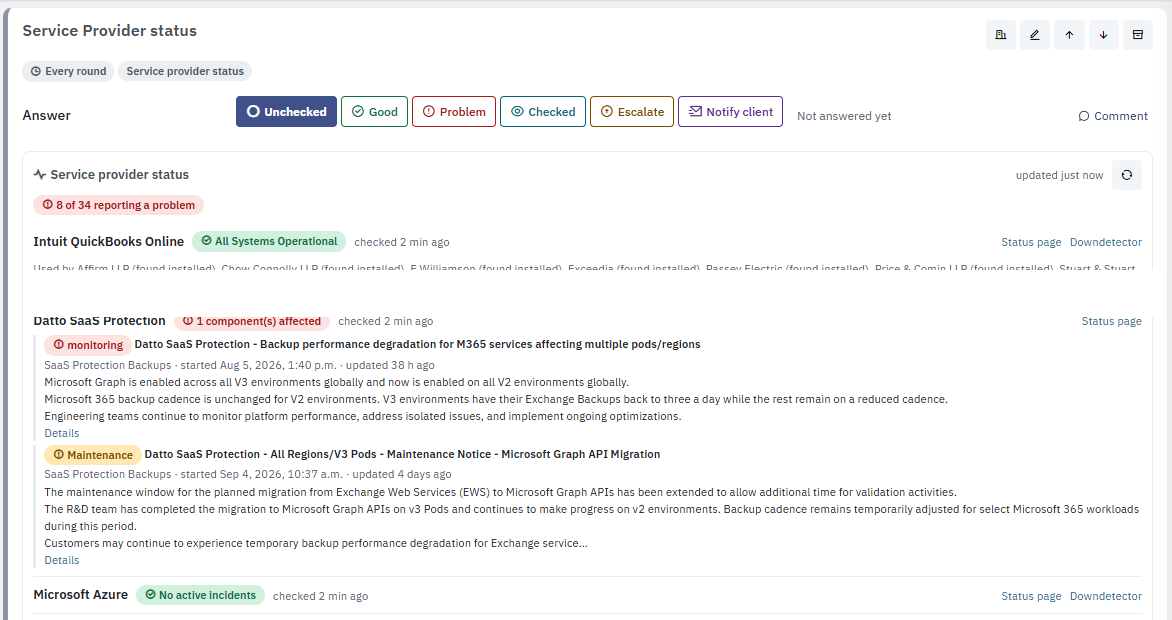Click the No active incidents badge
This screenshot has width=1172, height=620.
tap(200, 595)
